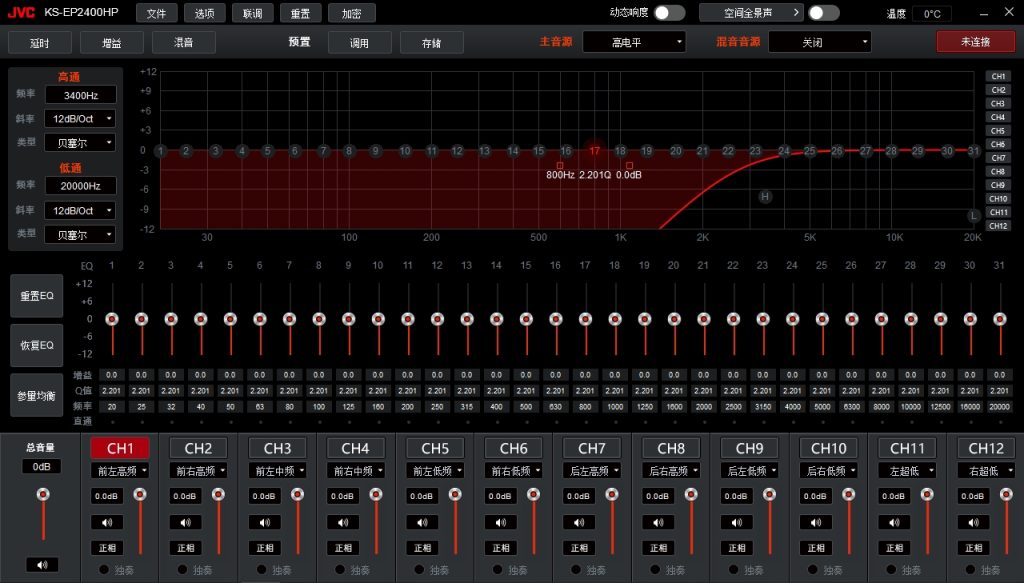This screenshot has height=583, width=1024.
Task: Click the 总音量 master volume slider knob
Action: tap(43, 494)
